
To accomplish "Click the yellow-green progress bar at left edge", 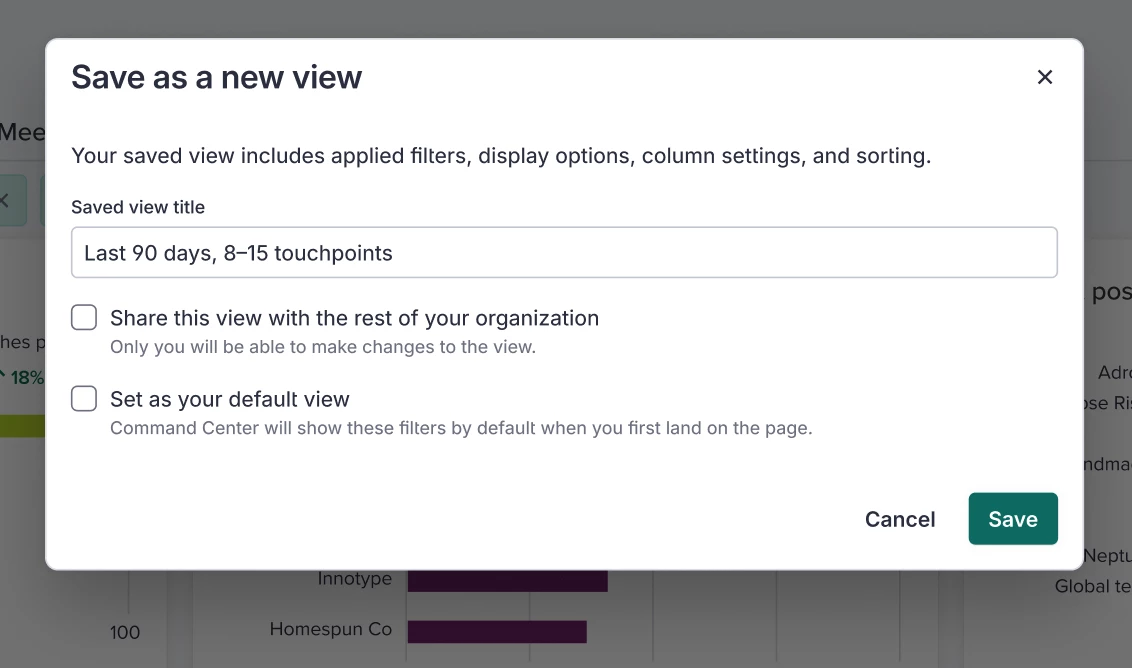I will 22,426.
